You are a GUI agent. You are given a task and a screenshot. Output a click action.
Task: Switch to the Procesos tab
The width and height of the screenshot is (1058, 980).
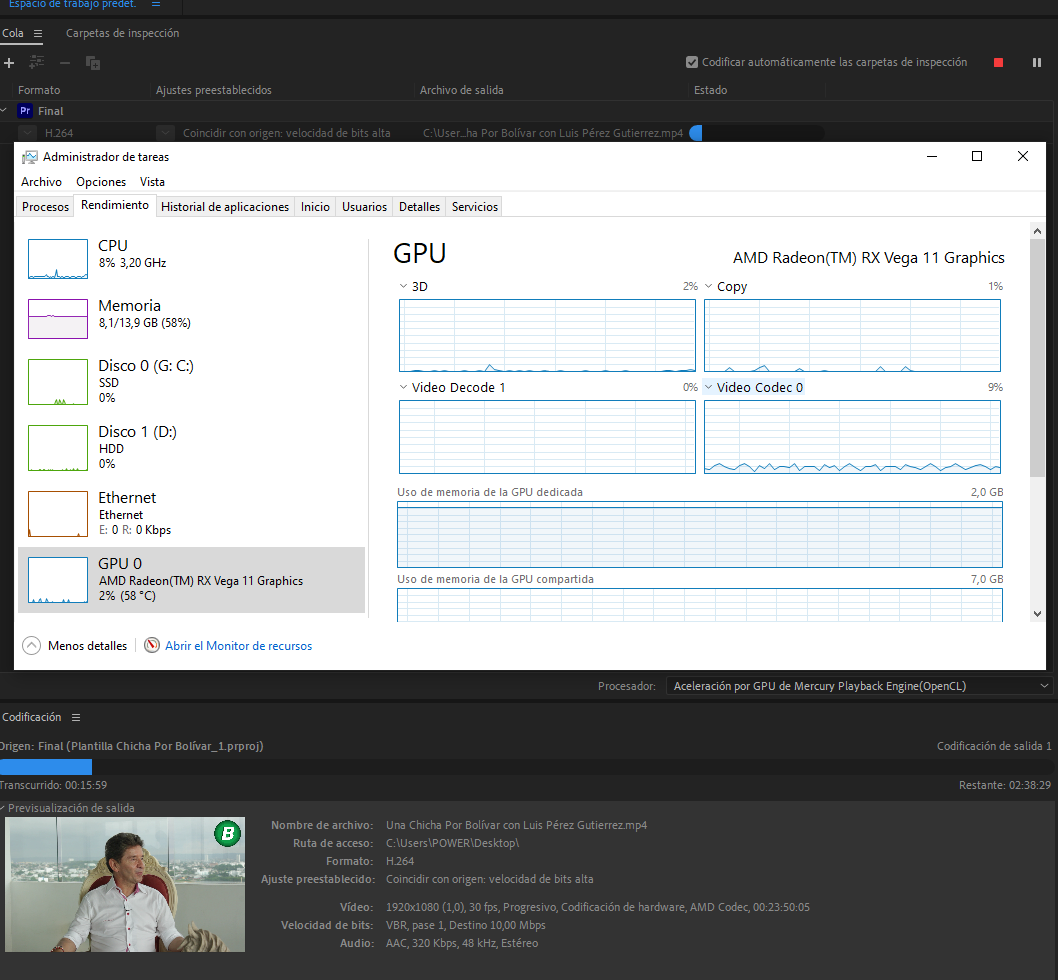45,206
